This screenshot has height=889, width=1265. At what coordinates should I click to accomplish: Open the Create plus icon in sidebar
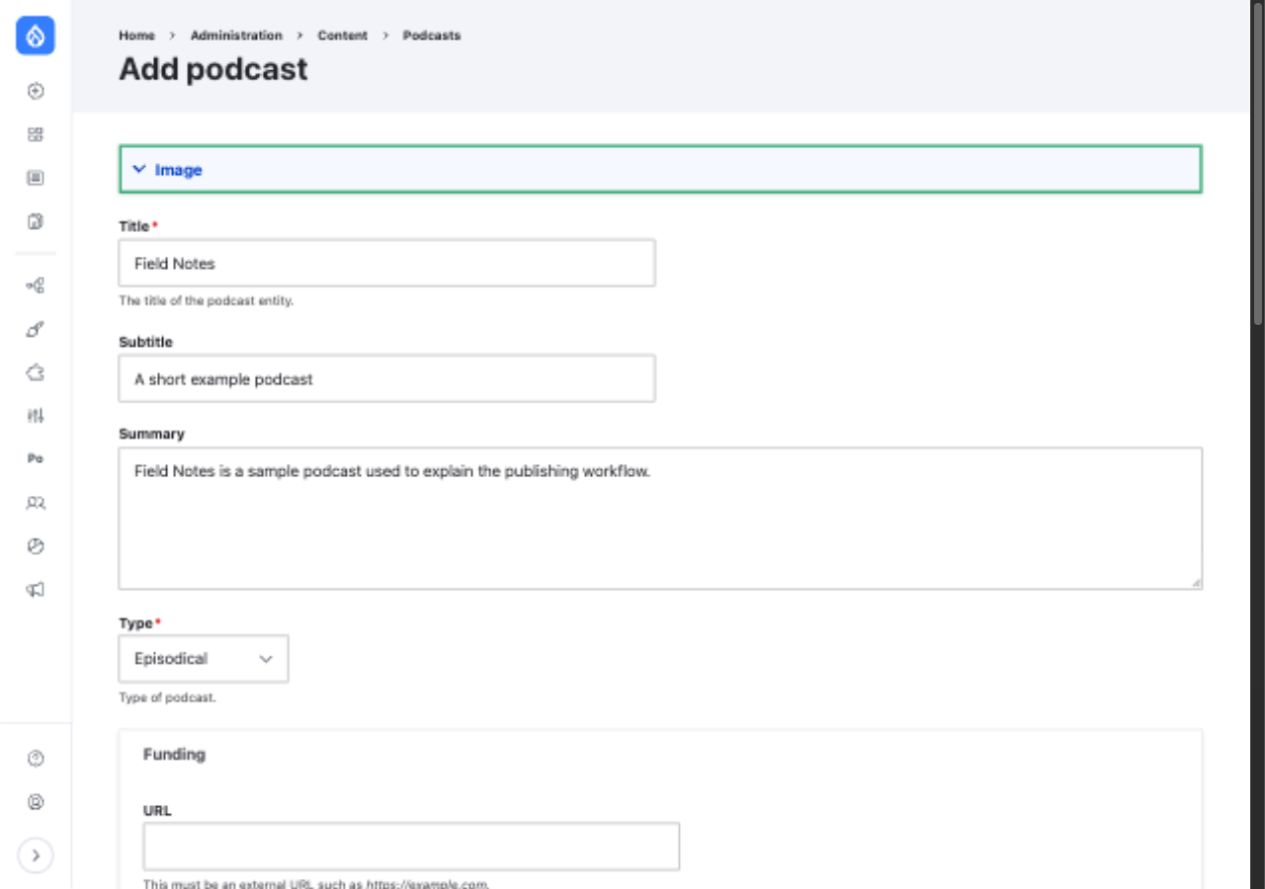click(35, 91)
